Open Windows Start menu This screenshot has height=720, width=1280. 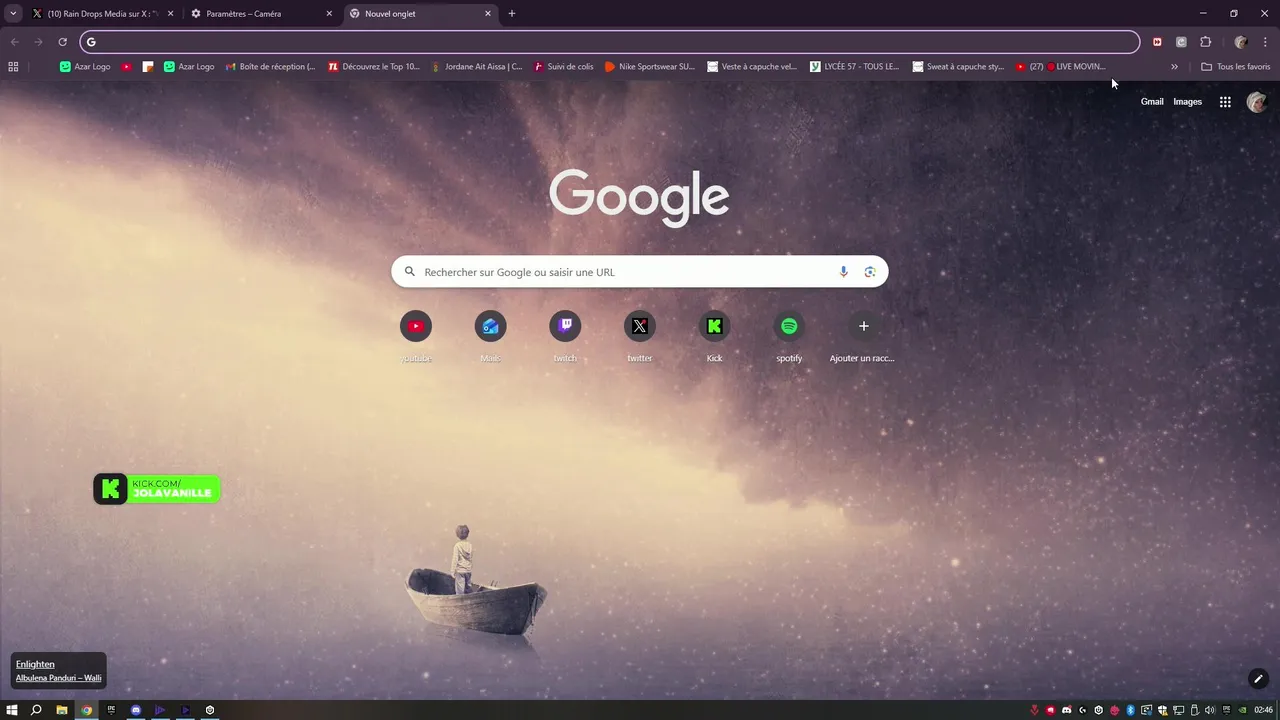(x=12, y=710)
